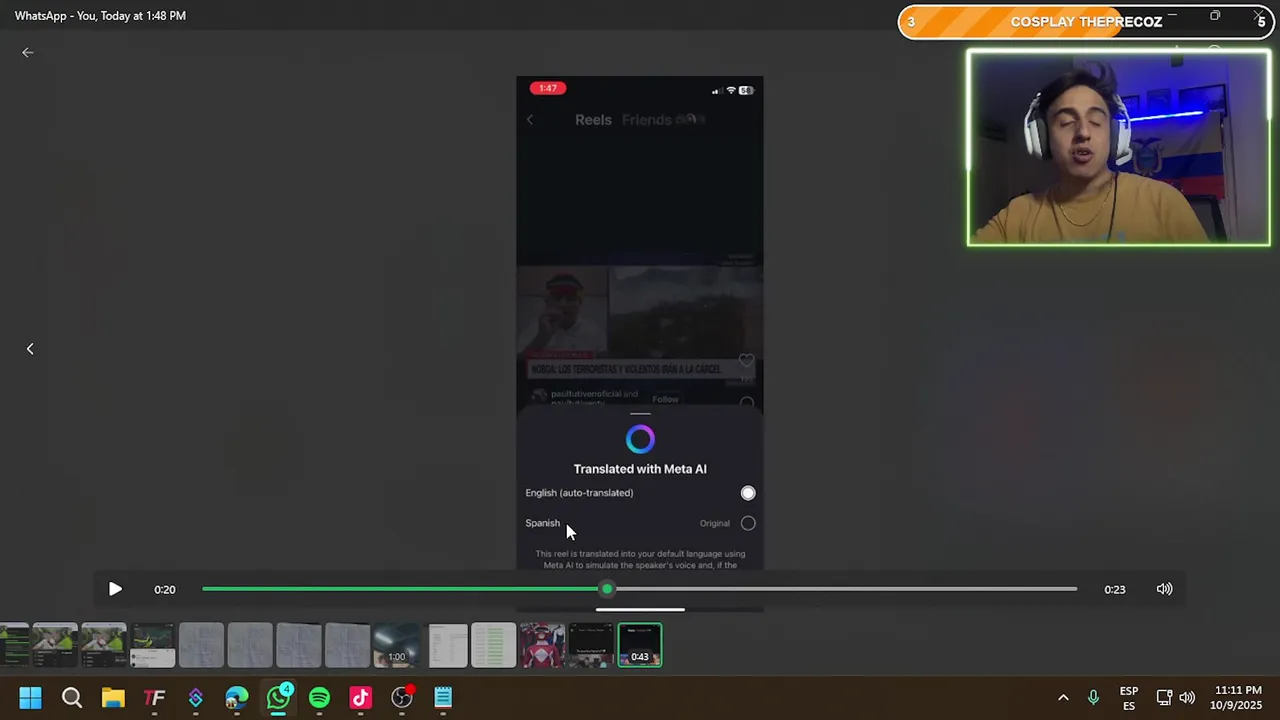The height and width of the screenshot is (720, 1280).
Task: Click Translated with Meta AI heading
Action: tap(640, 469)
